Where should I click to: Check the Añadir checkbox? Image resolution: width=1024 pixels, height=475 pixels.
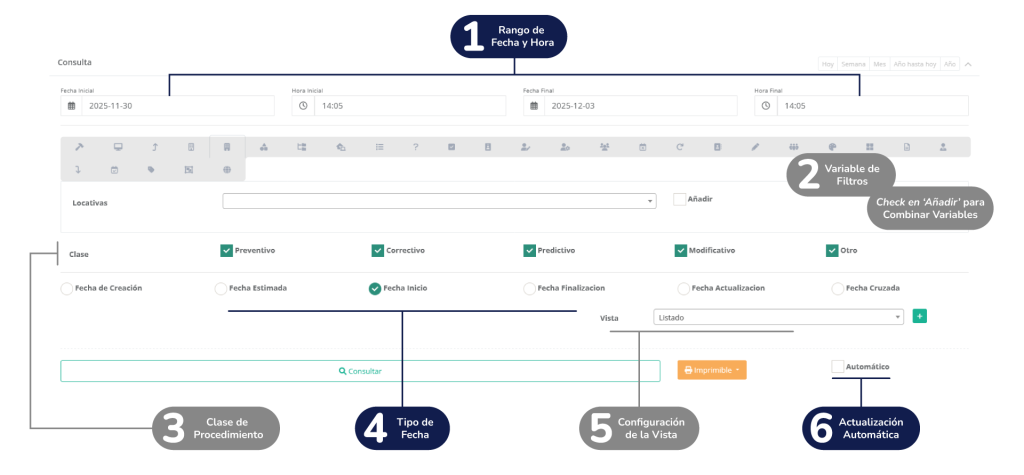[679, 199]
